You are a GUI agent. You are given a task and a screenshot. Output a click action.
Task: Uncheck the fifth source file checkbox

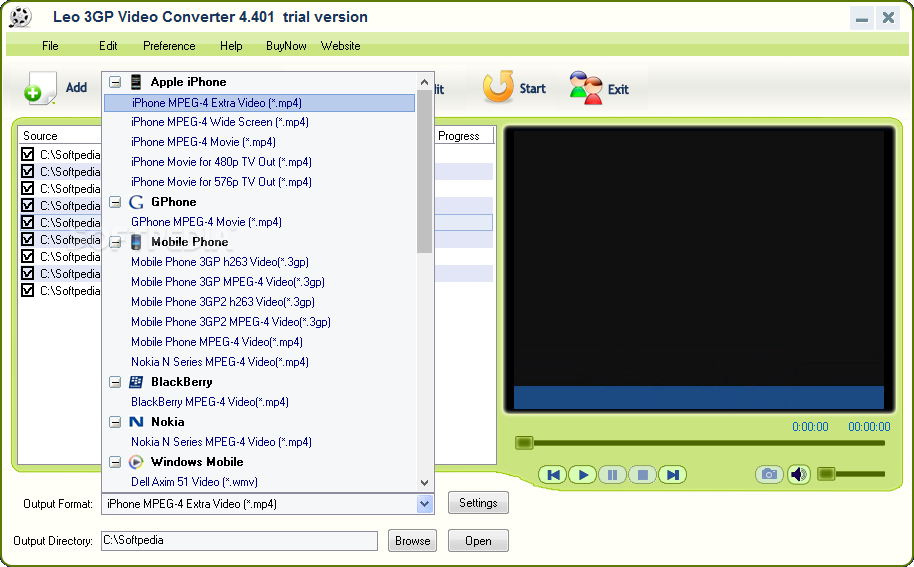pyautogui.click(x=27, y=222)
